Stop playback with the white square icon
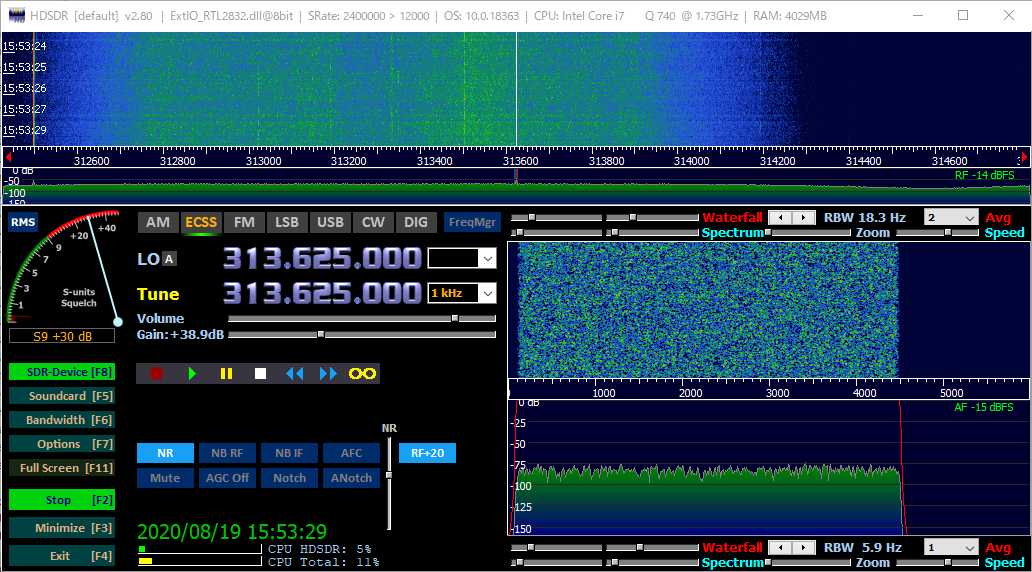This screenshot has height=572, width=1032. tap(261, 374)
